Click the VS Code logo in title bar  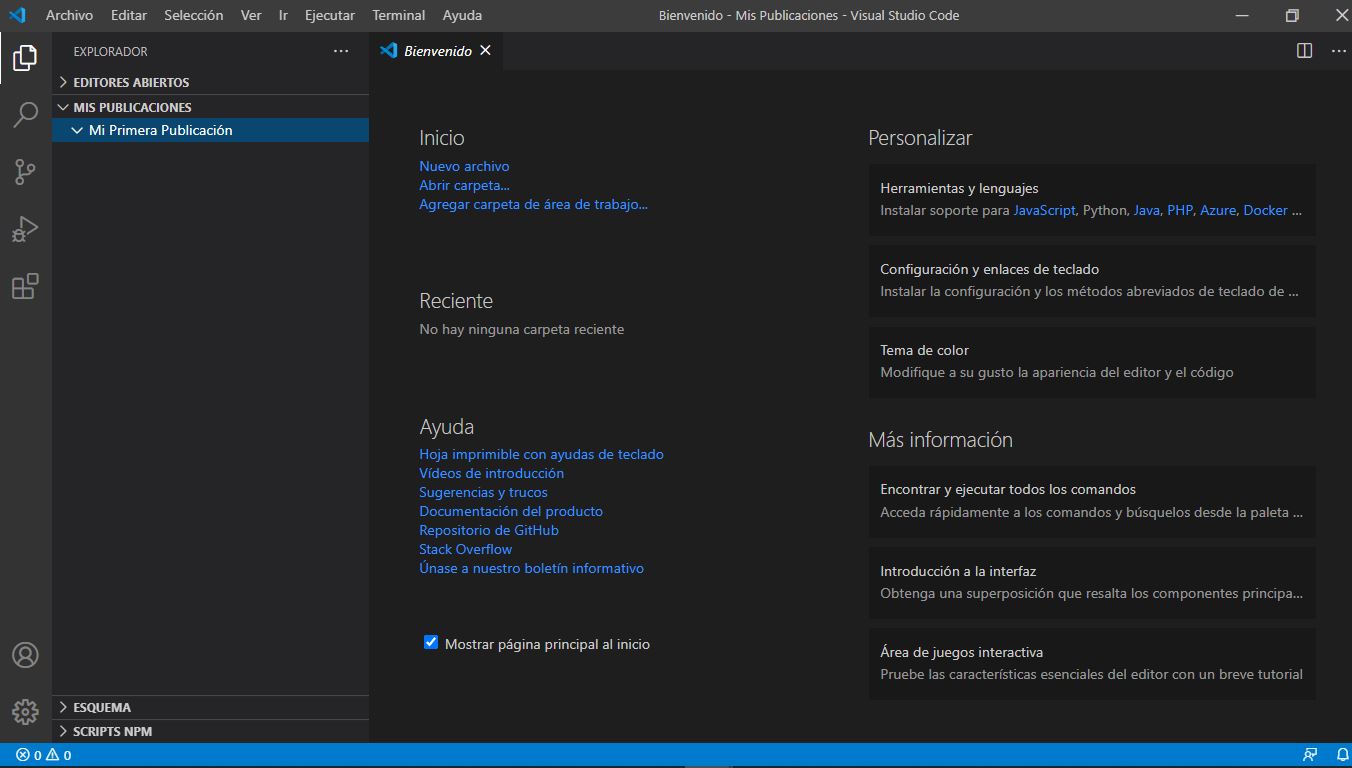pyautogui.click(x=17, y=15)
